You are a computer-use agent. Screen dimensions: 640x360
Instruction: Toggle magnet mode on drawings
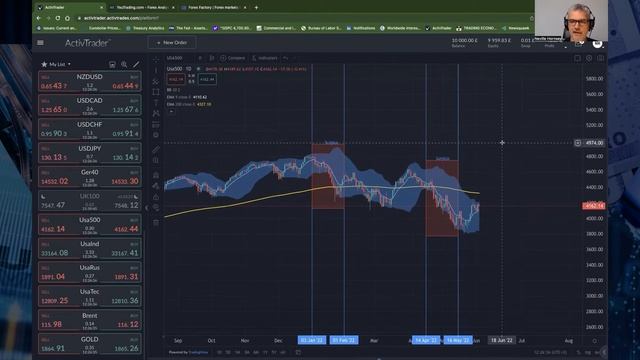coord(156,175)
